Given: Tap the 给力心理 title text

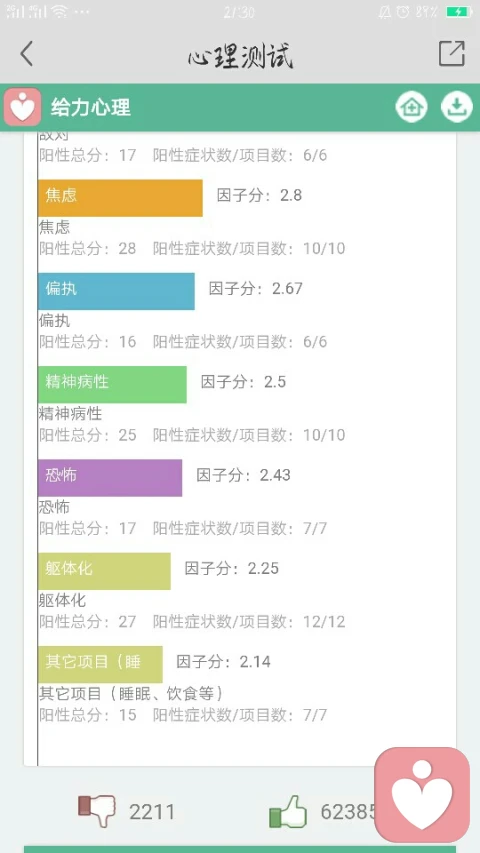Looking at the screenshot, I should [x=91, y=107].
